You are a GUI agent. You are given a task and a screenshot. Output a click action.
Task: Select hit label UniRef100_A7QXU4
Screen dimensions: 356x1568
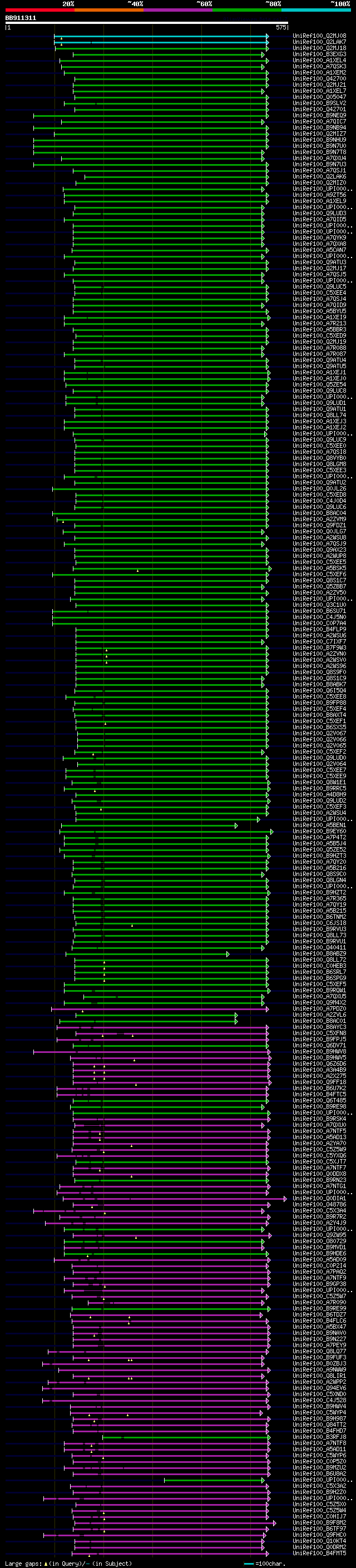[319, 159]
